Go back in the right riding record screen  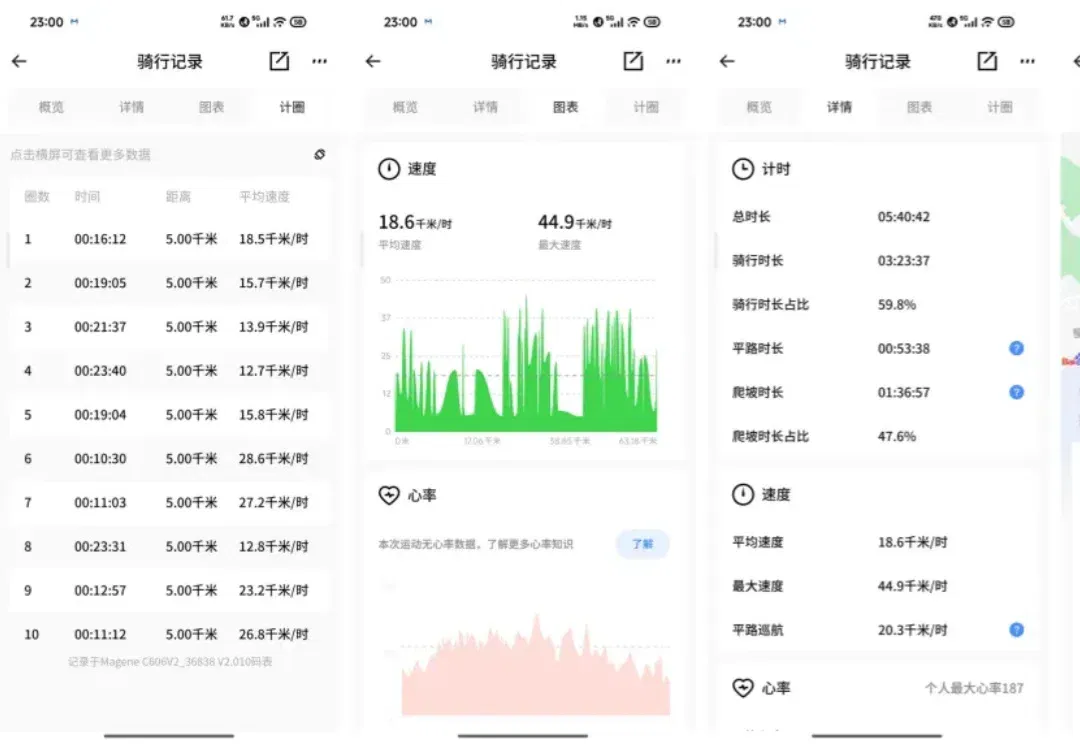727,61
